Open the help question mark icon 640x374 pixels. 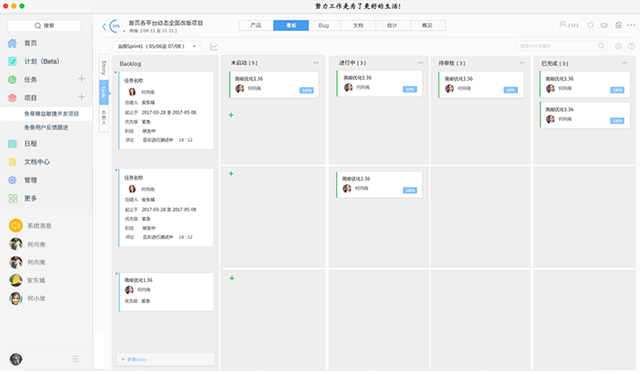pos(631,46)
